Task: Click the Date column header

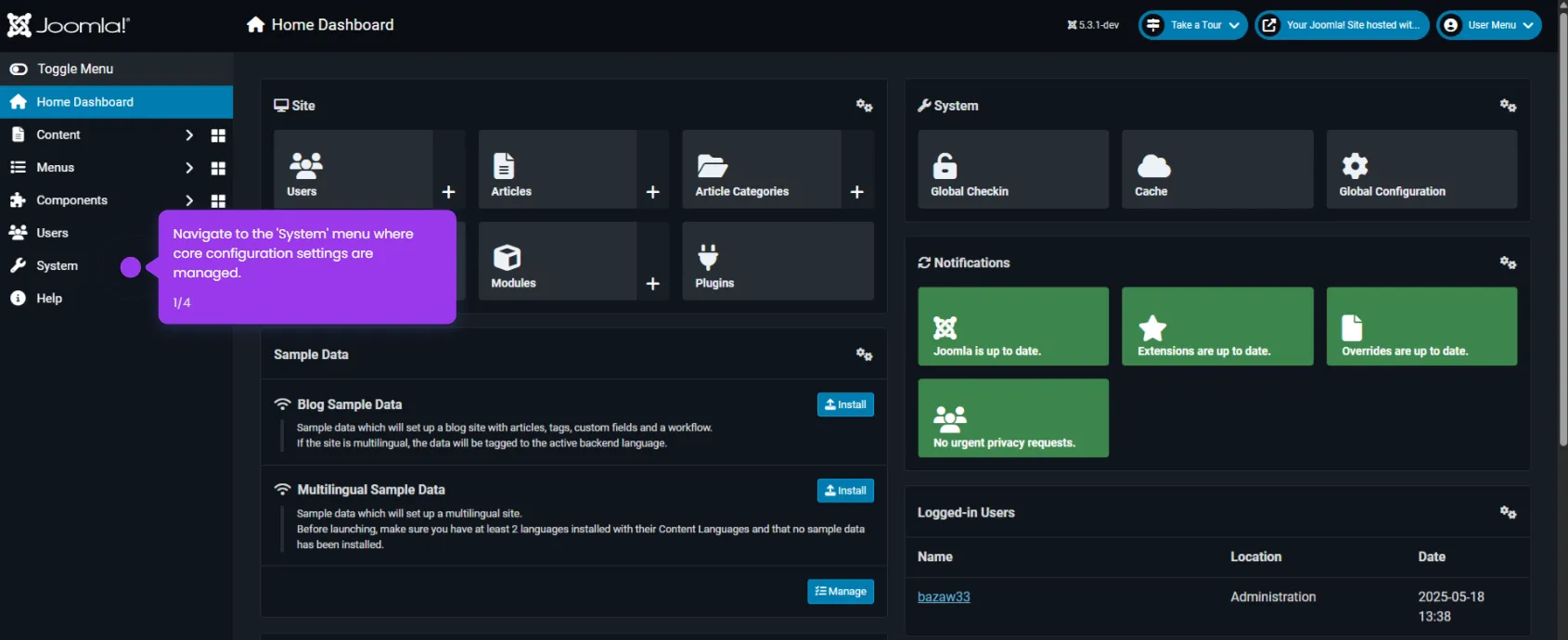Action: click(1432, 557)
